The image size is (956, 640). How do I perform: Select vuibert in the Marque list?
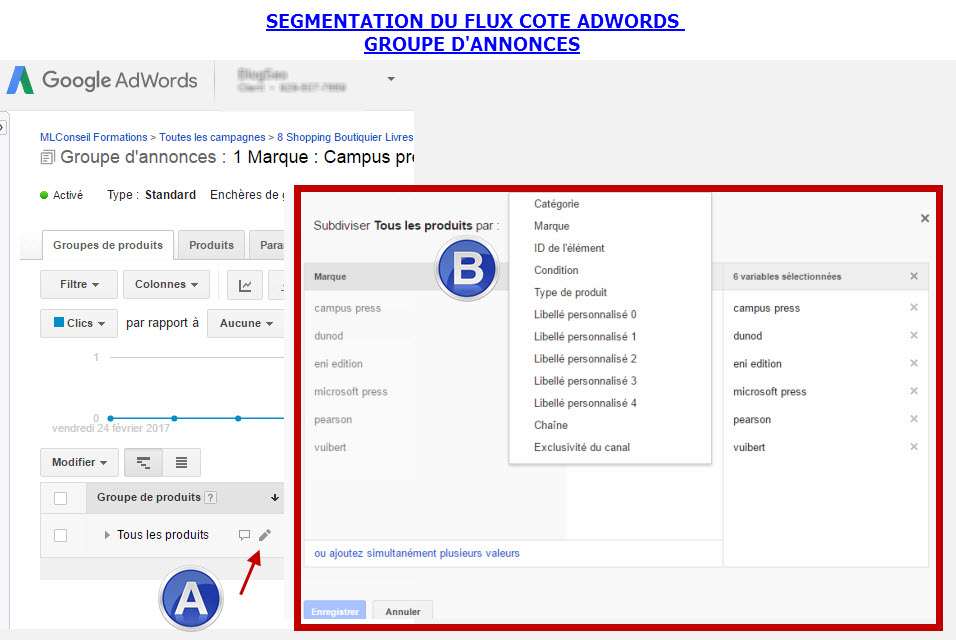pos(330,447)
